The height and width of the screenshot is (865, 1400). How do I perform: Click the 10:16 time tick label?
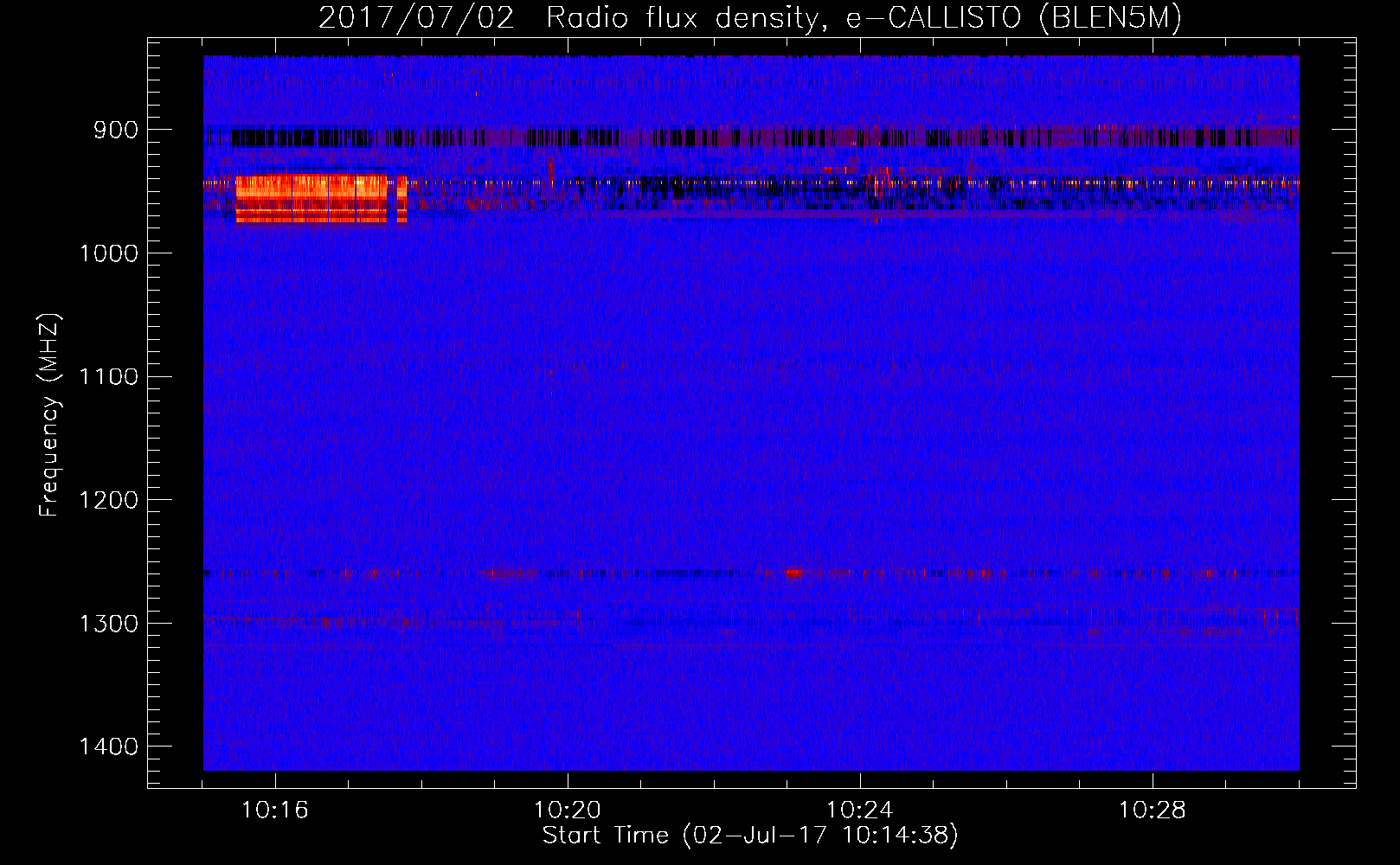point(275,811)
